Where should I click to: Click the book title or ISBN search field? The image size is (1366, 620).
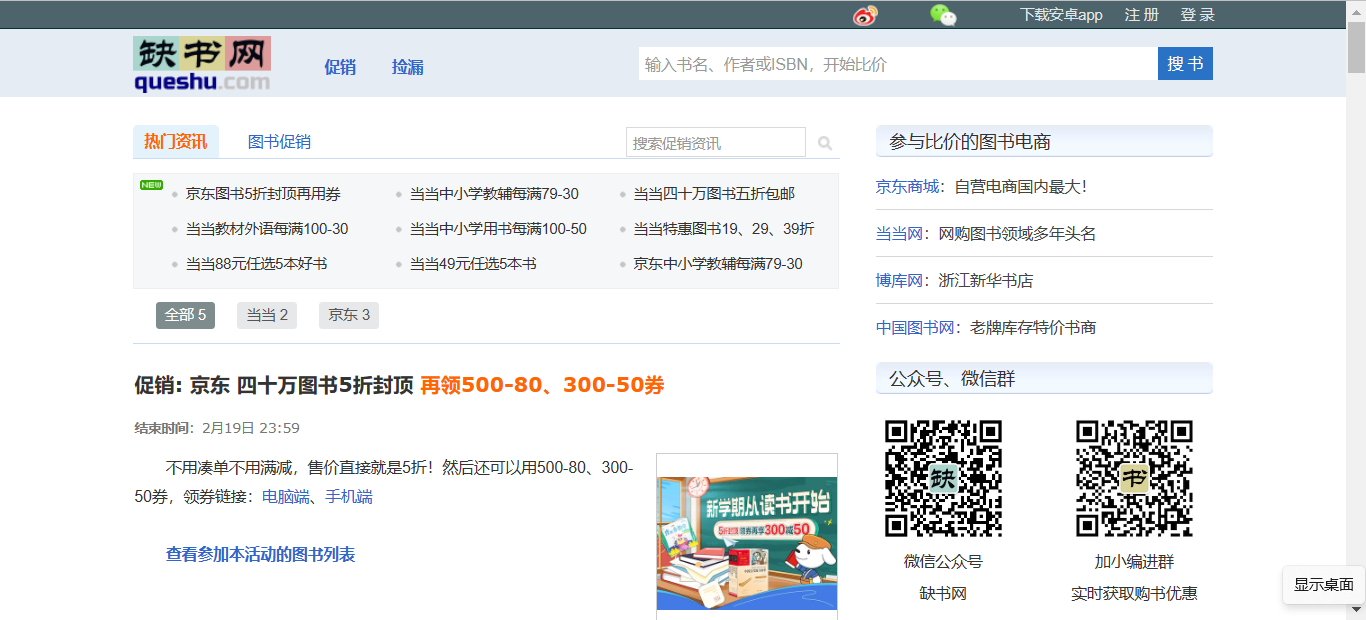(897, 64)
